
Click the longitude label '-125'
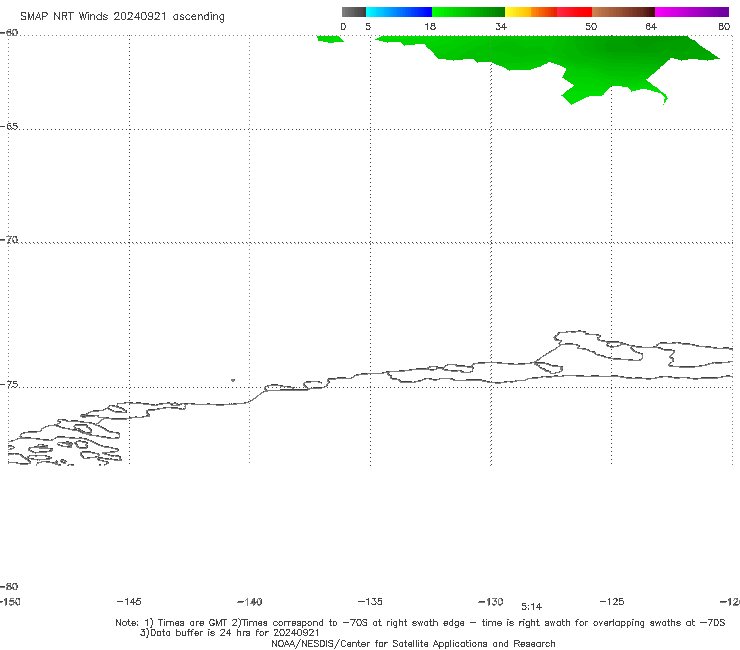612,602
